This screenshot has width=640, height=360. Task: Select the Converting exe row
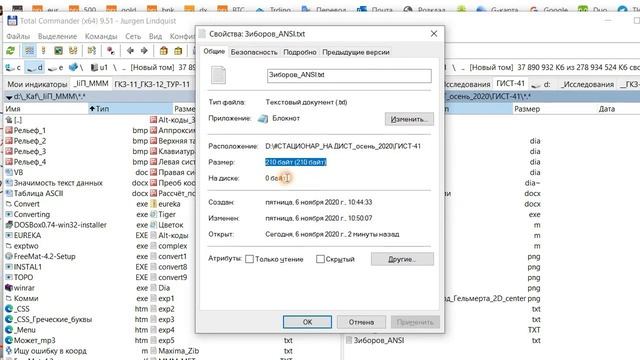pos(32,214)
